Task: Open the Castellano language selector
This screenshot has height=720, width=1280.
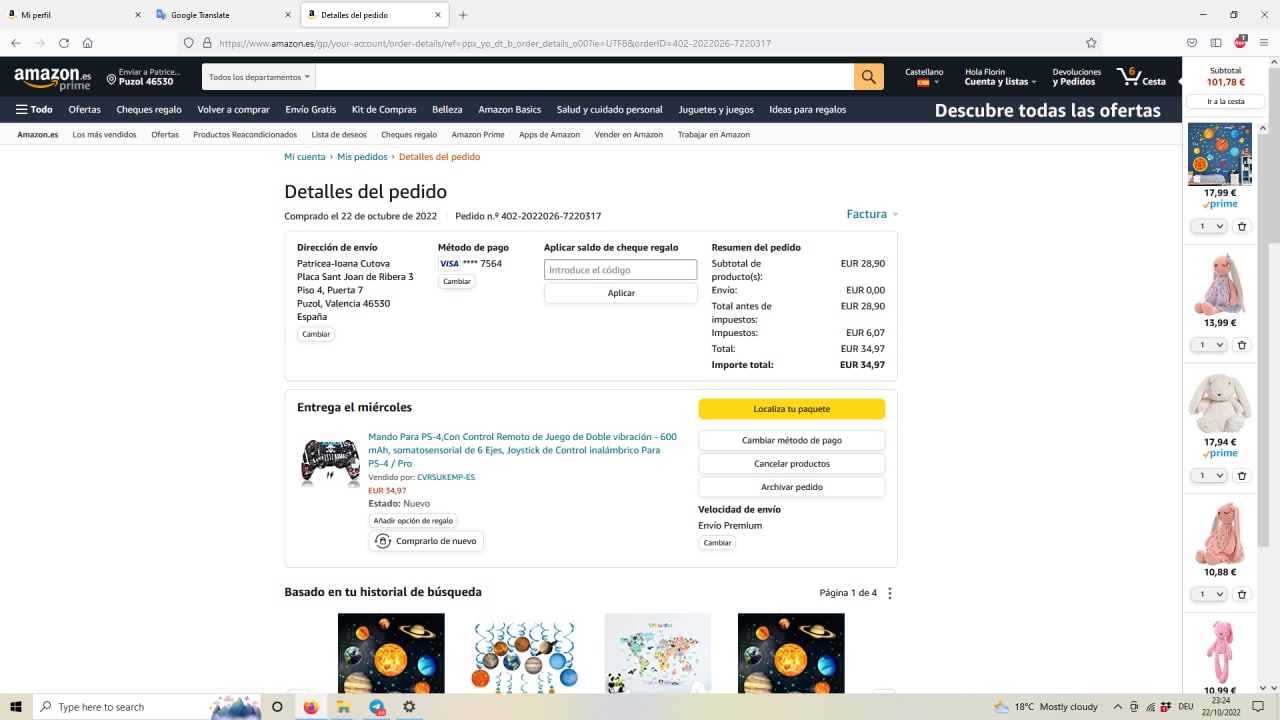Action: (x=924, y=77)
